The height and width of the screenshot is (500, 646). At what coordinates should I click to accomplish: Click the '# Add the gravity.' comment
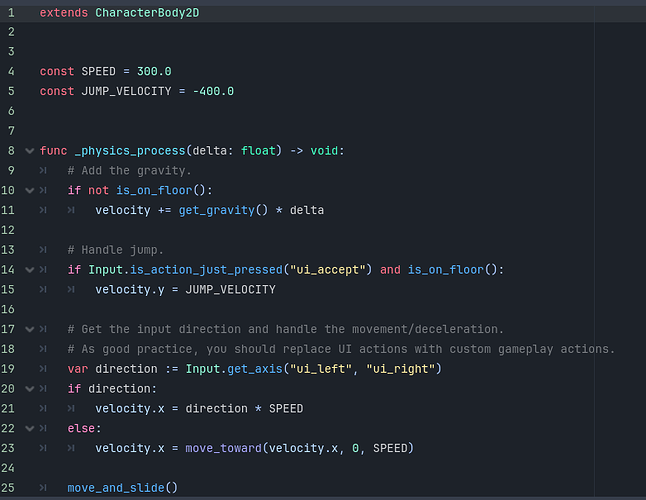pos(129,171)
